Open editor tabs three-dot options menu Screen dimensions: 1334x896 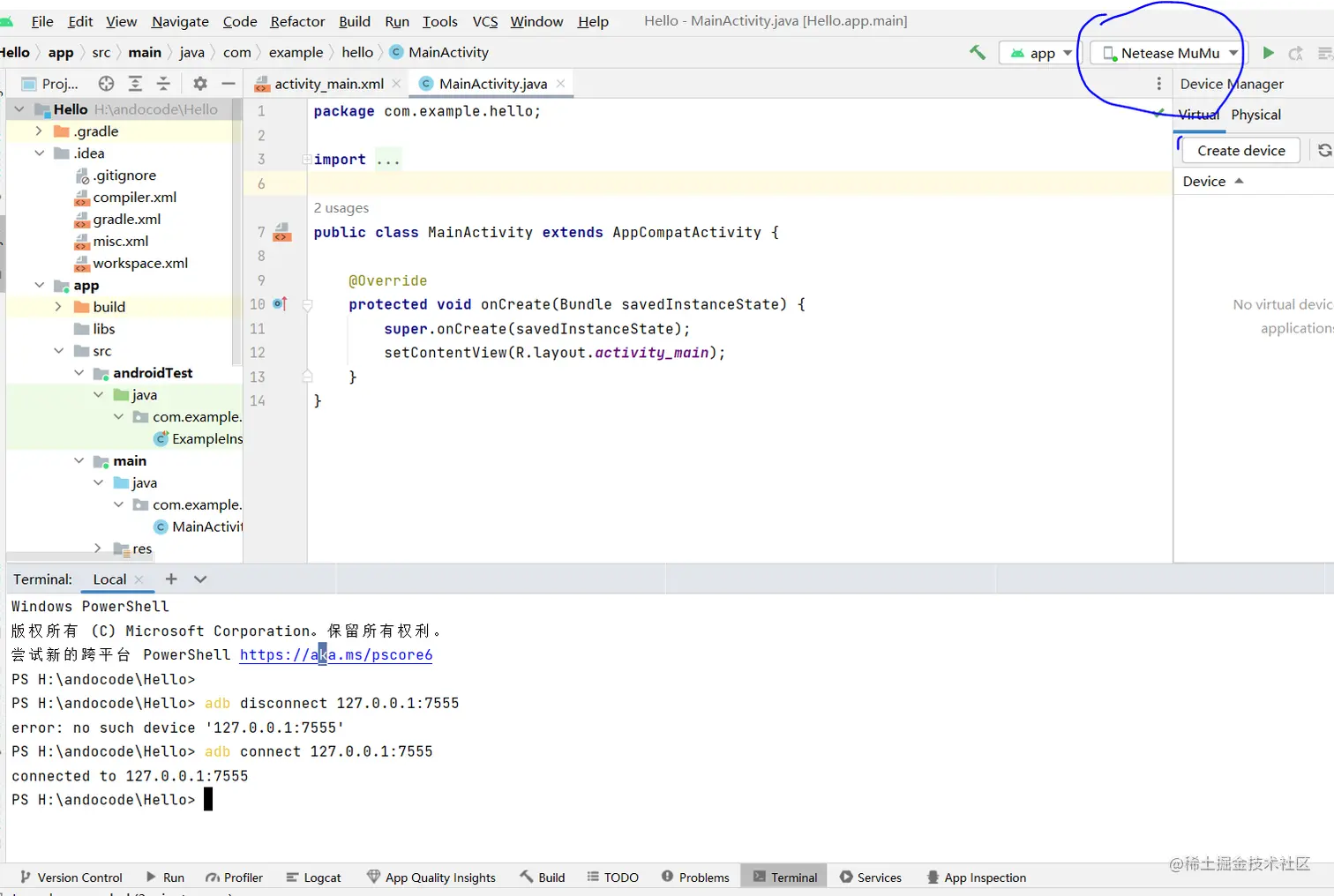tap(1158, 84)
